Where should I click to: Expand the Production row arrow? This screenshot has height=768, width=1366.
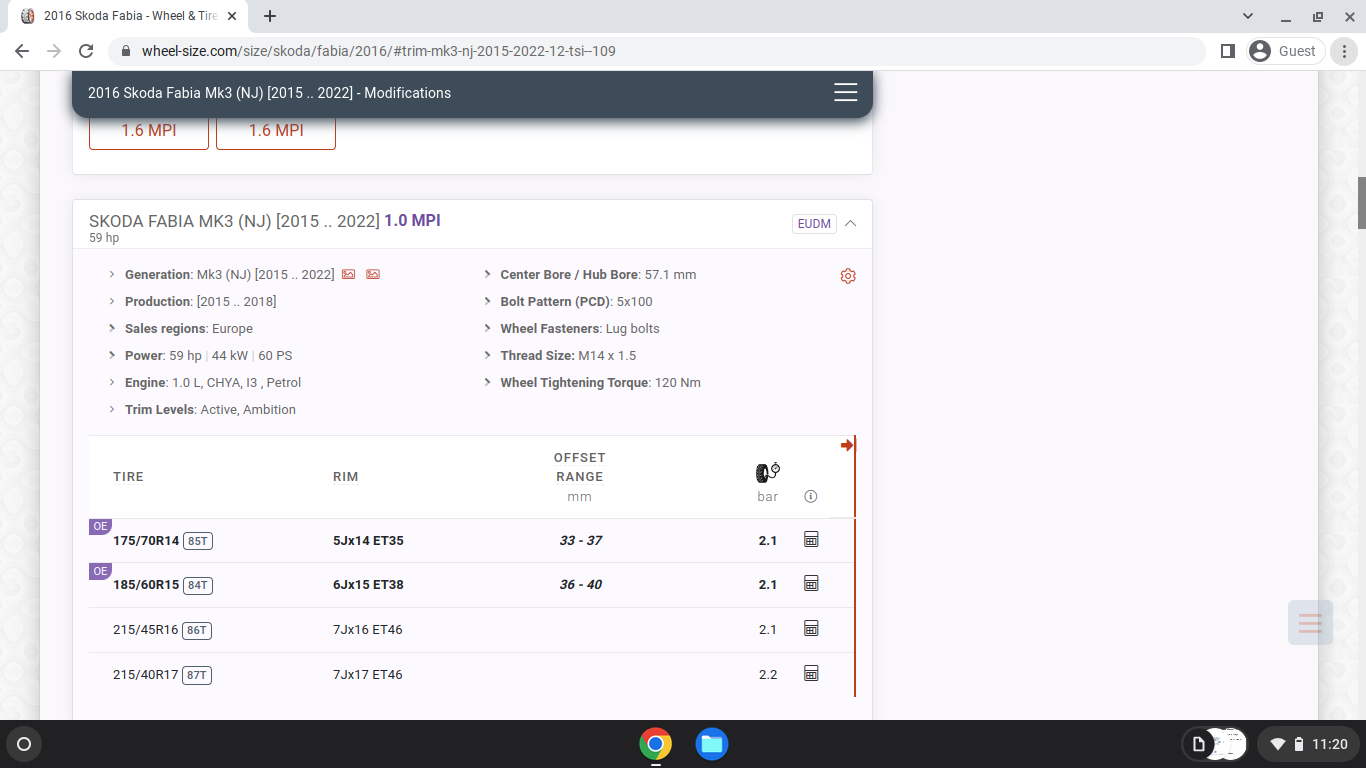pos(113,301)
